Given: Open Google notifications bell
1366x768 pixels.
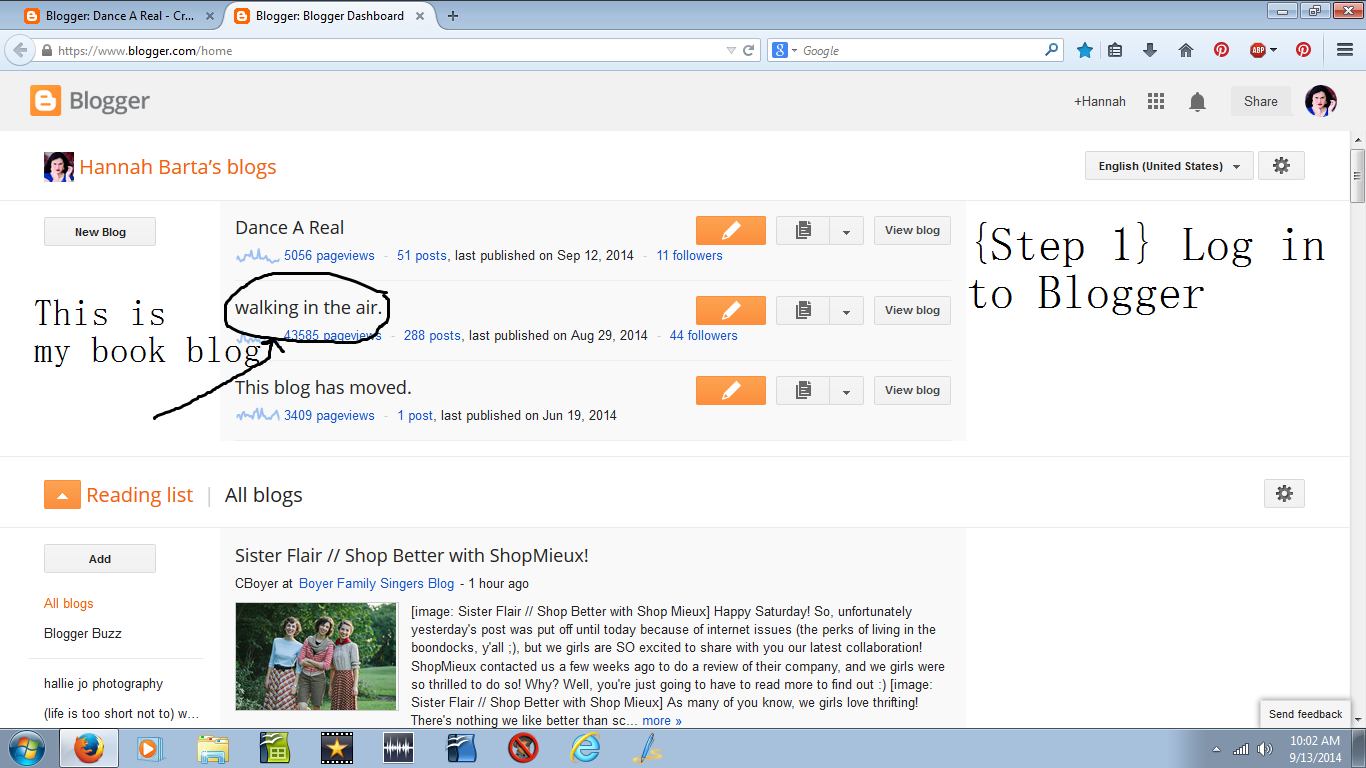Looking at the screenshot, I should 1197,101.
